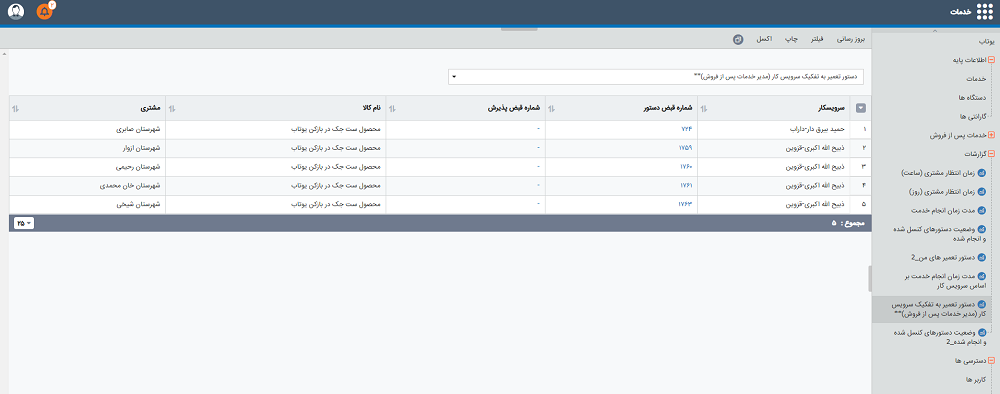Click the panel splitter handle beside sidebar
Screen dimensions: 1000x394
click(x=869, y=279)
